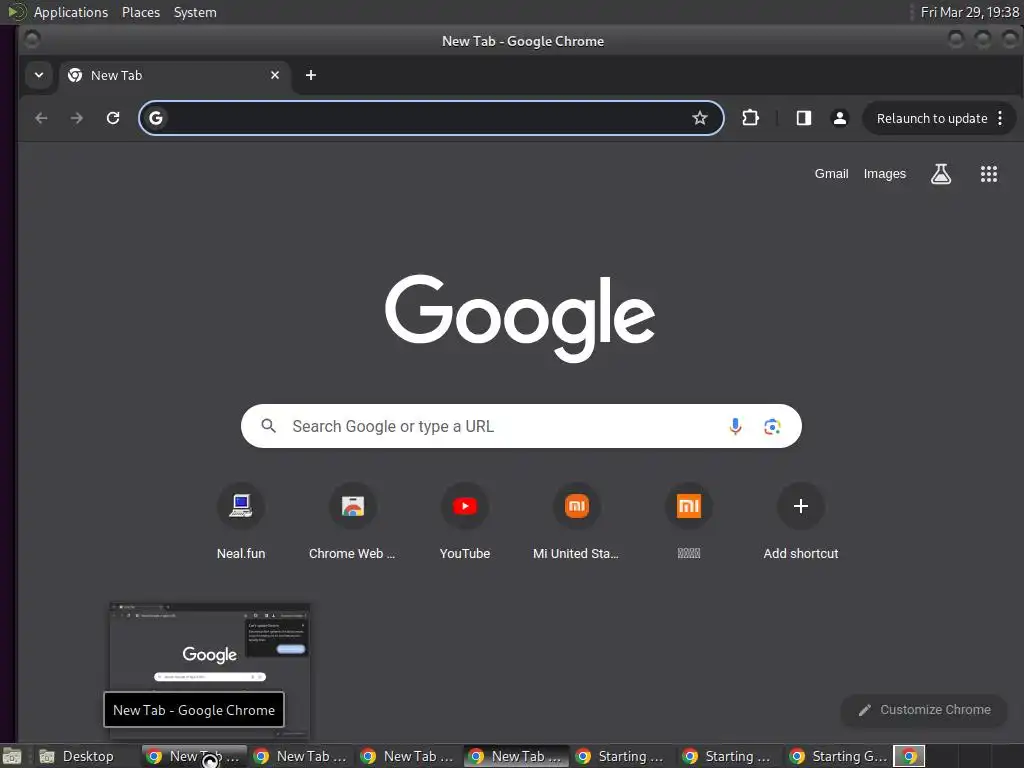Open the Chrome Web Store shortcut
Image resolution: width=1024 pixels, height=768 pixels.
353,520
